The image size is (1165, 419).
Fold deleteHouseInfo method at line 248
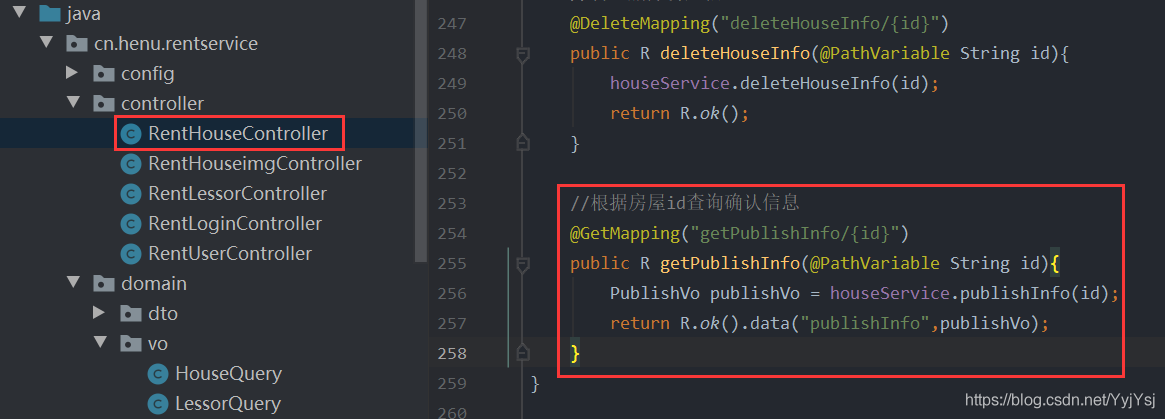point(522,54)
